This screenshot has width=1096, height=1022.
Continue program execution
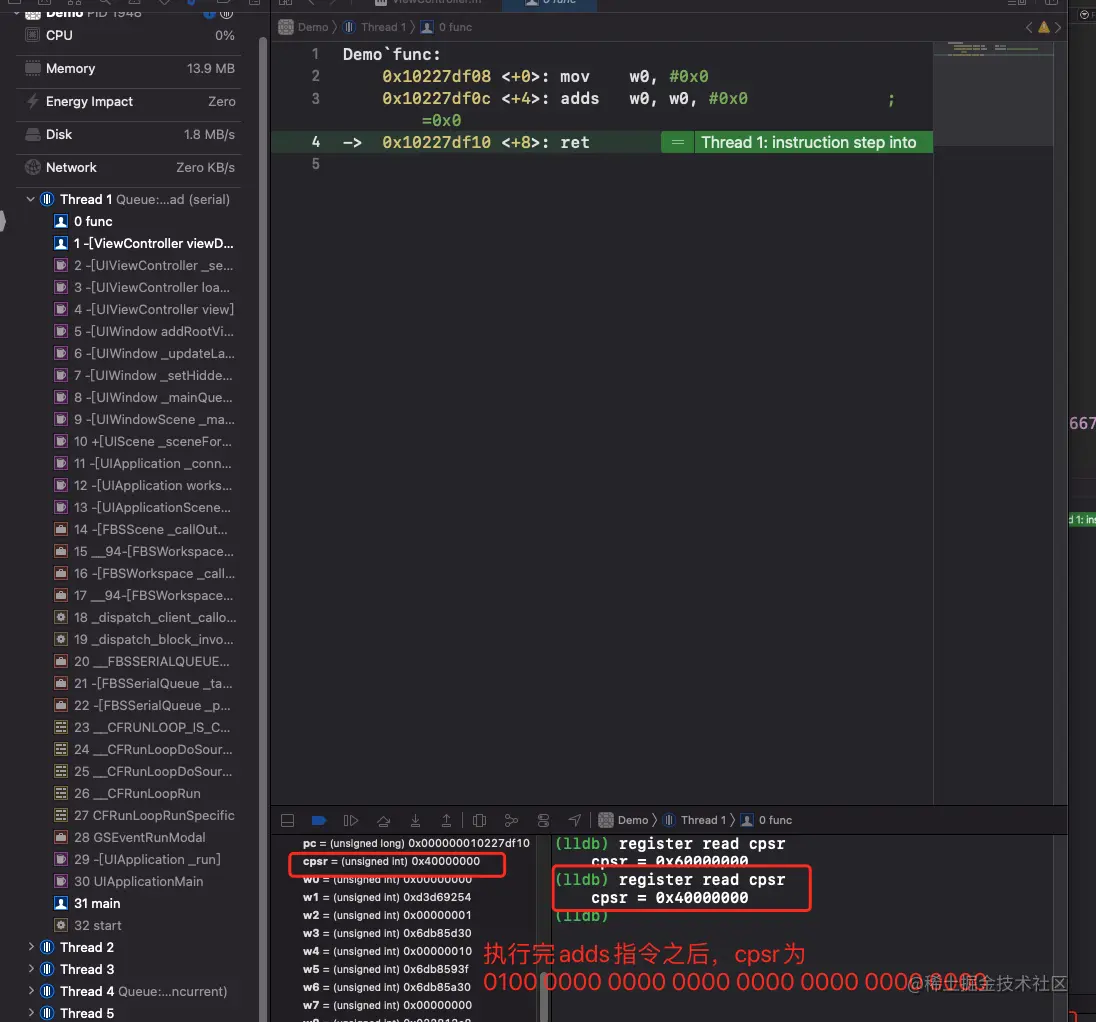351,820
